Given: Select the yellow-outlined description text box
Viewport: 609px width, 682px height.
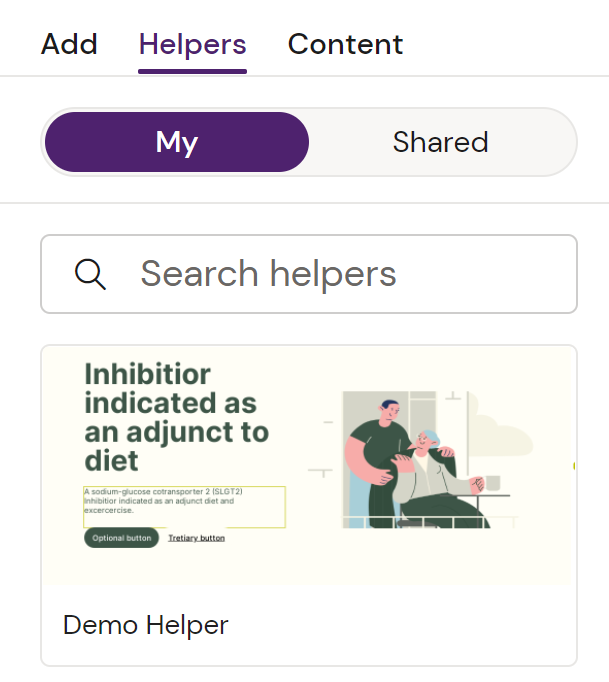Looking at the screenshot, I should tap(184, 506).
